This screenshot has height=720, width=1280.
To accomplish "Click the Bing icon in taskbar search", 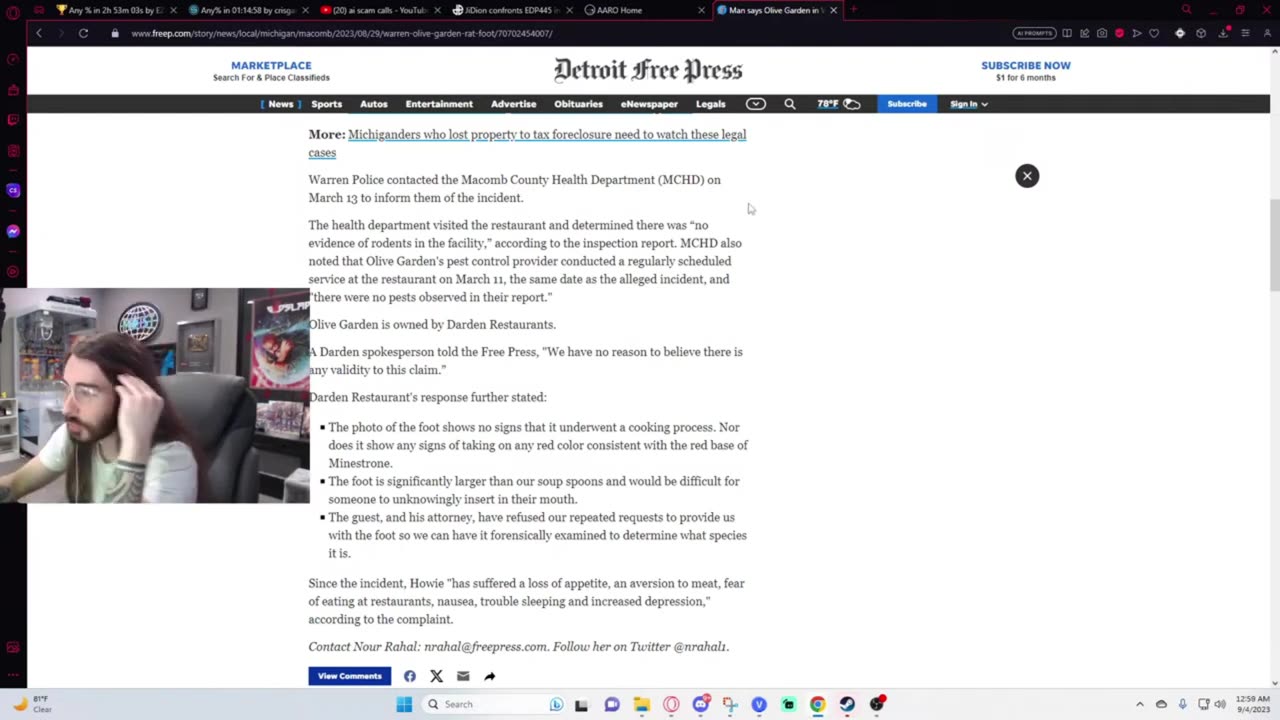I will point(556,704).
